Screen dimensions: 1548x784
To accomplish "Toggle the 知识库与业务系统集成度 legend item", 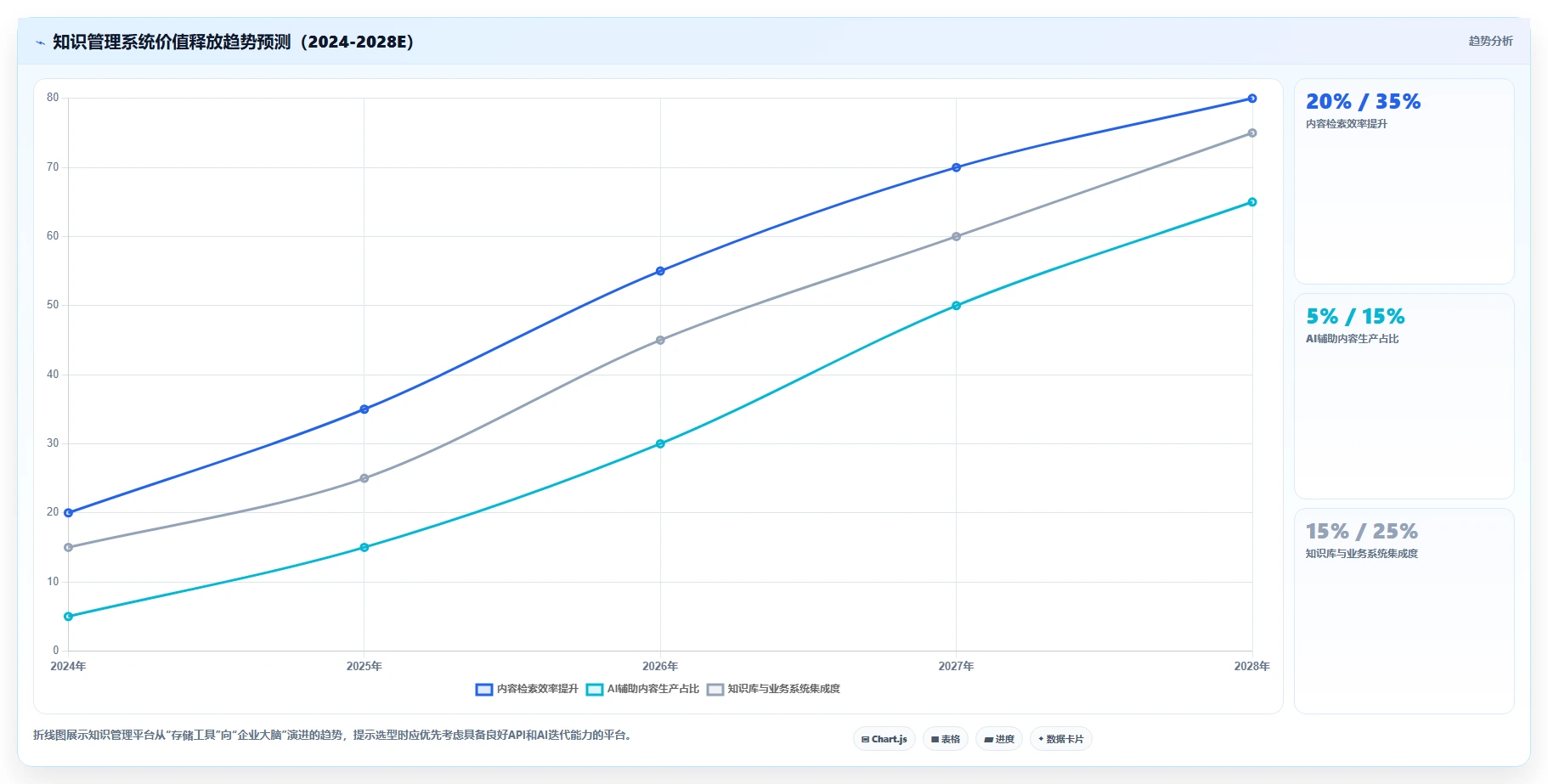I will coord(773,689).
